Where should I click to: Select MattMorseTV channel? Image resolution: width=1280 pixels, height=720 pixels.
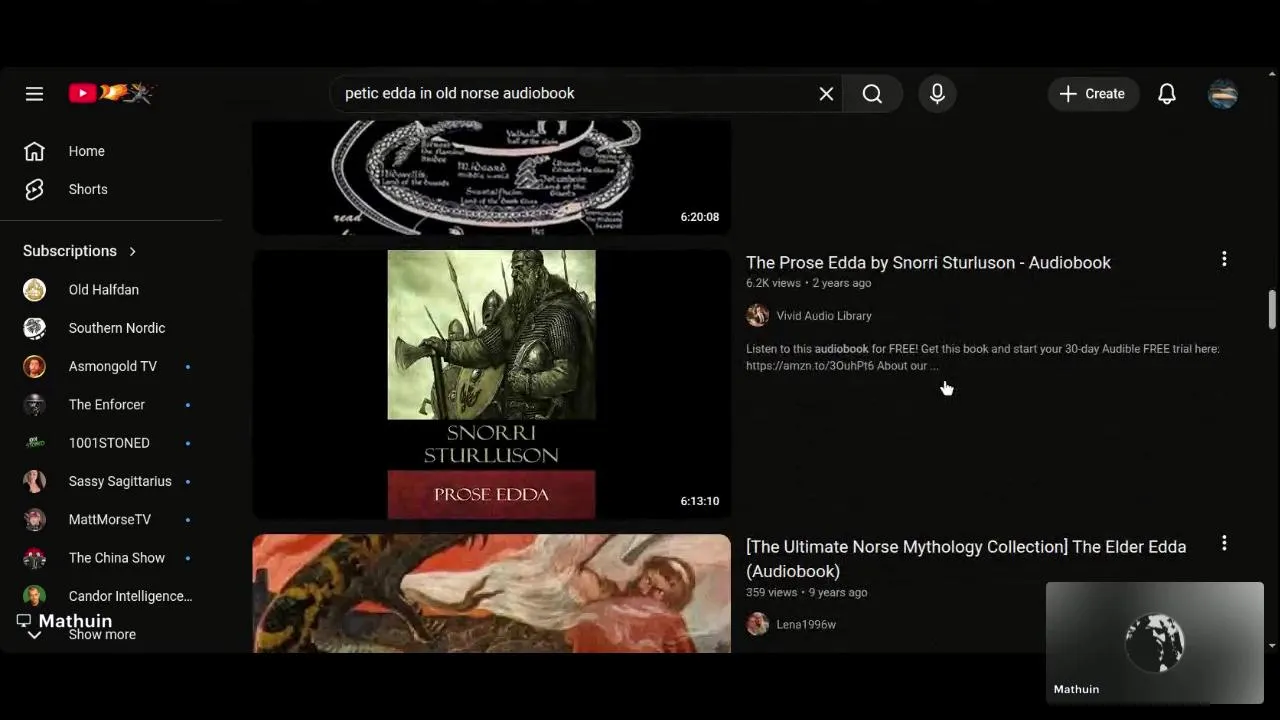111,520
